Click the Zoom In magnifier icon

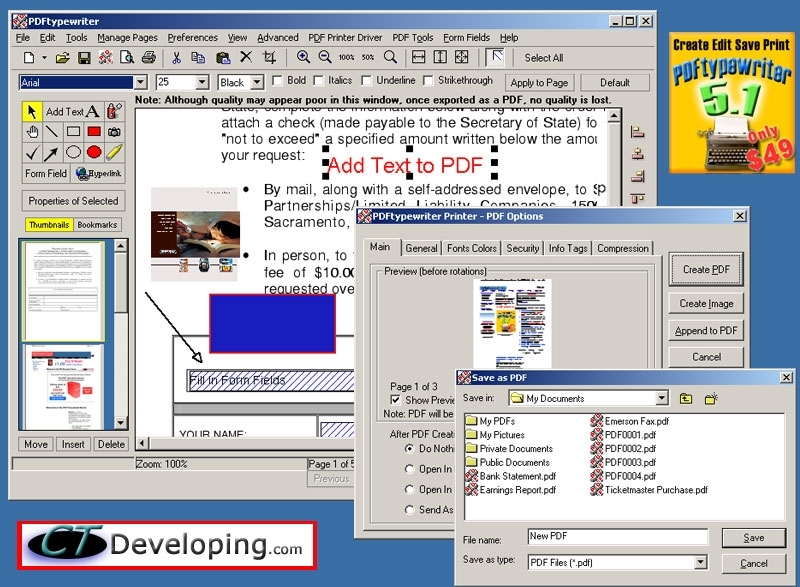pyautogui.click(x=304, y=57)
